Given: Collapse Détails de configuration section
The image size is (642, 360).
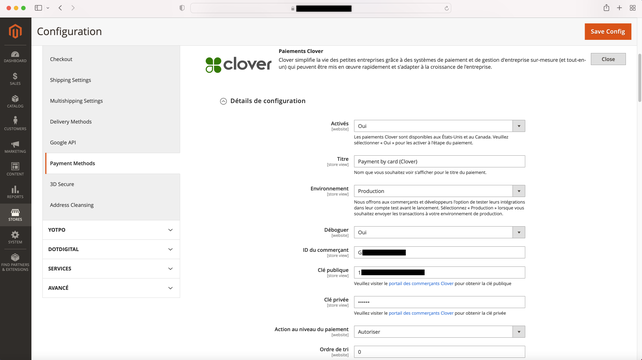Looking at the screenshot, I should point(223,101).
